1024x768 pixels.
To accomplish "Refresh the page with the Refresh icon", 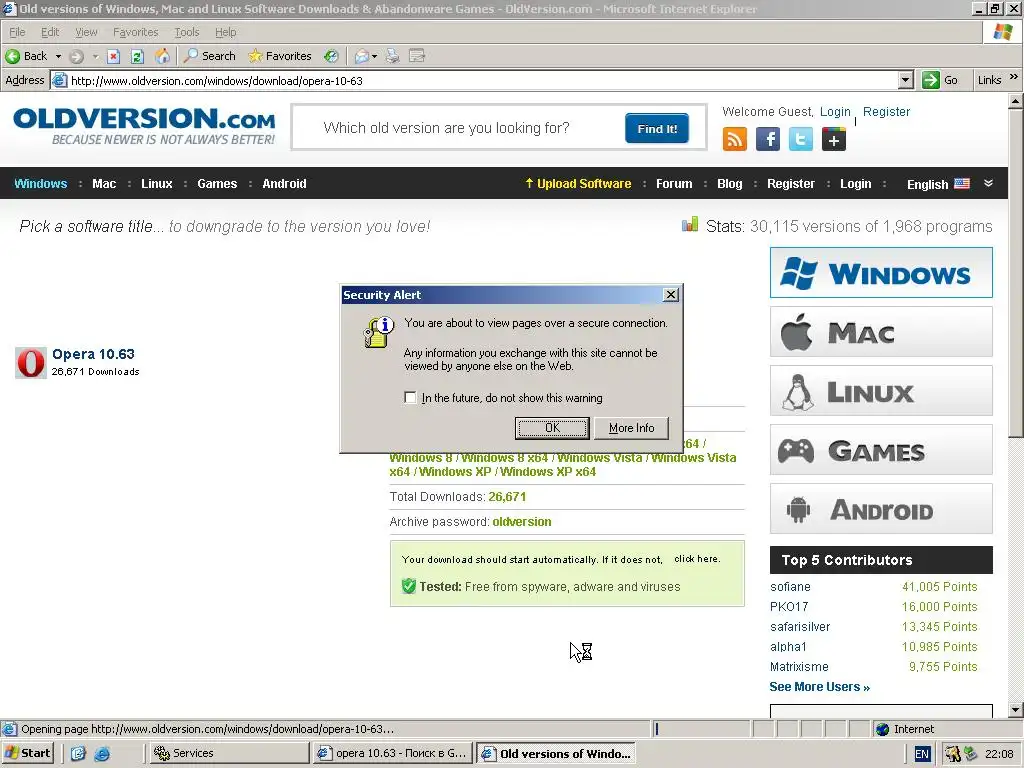I will (x=137, y=56).
